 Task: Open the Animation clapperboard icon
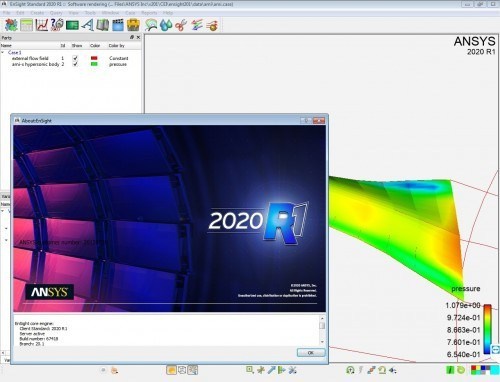pyautogui.click(x=118, y=25)
